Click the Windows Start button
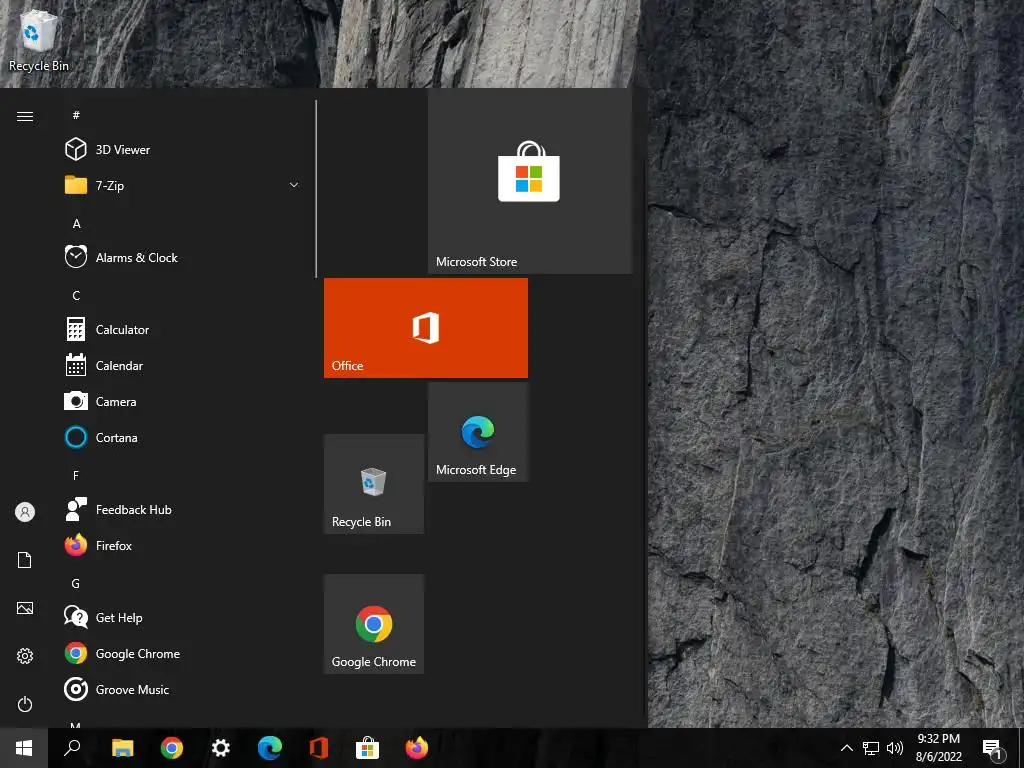Image resolution: width=1024 pixels, height=768 pixels. click(x=24, y=748)
